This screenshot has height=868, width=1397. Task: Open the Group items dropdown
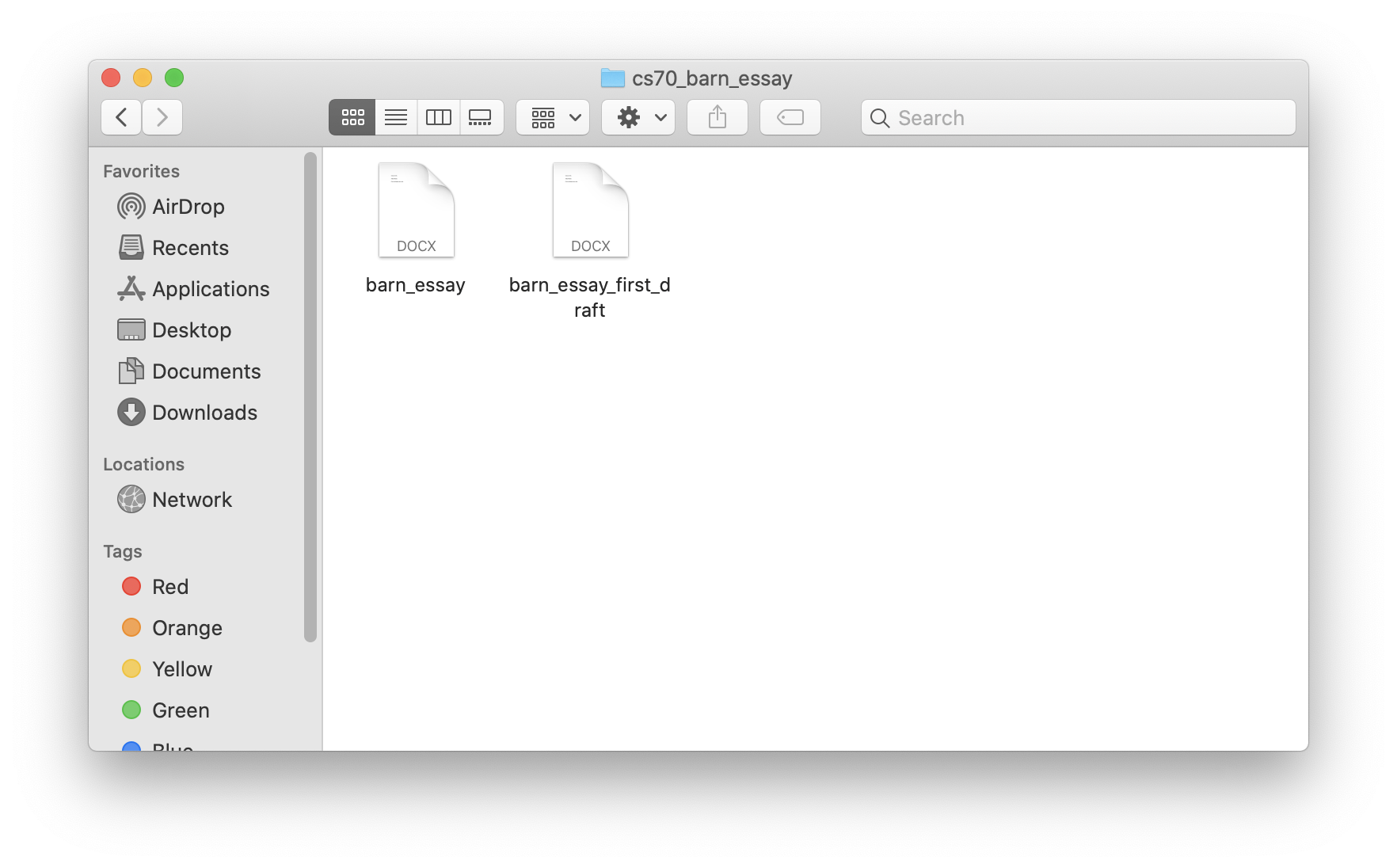552,117
